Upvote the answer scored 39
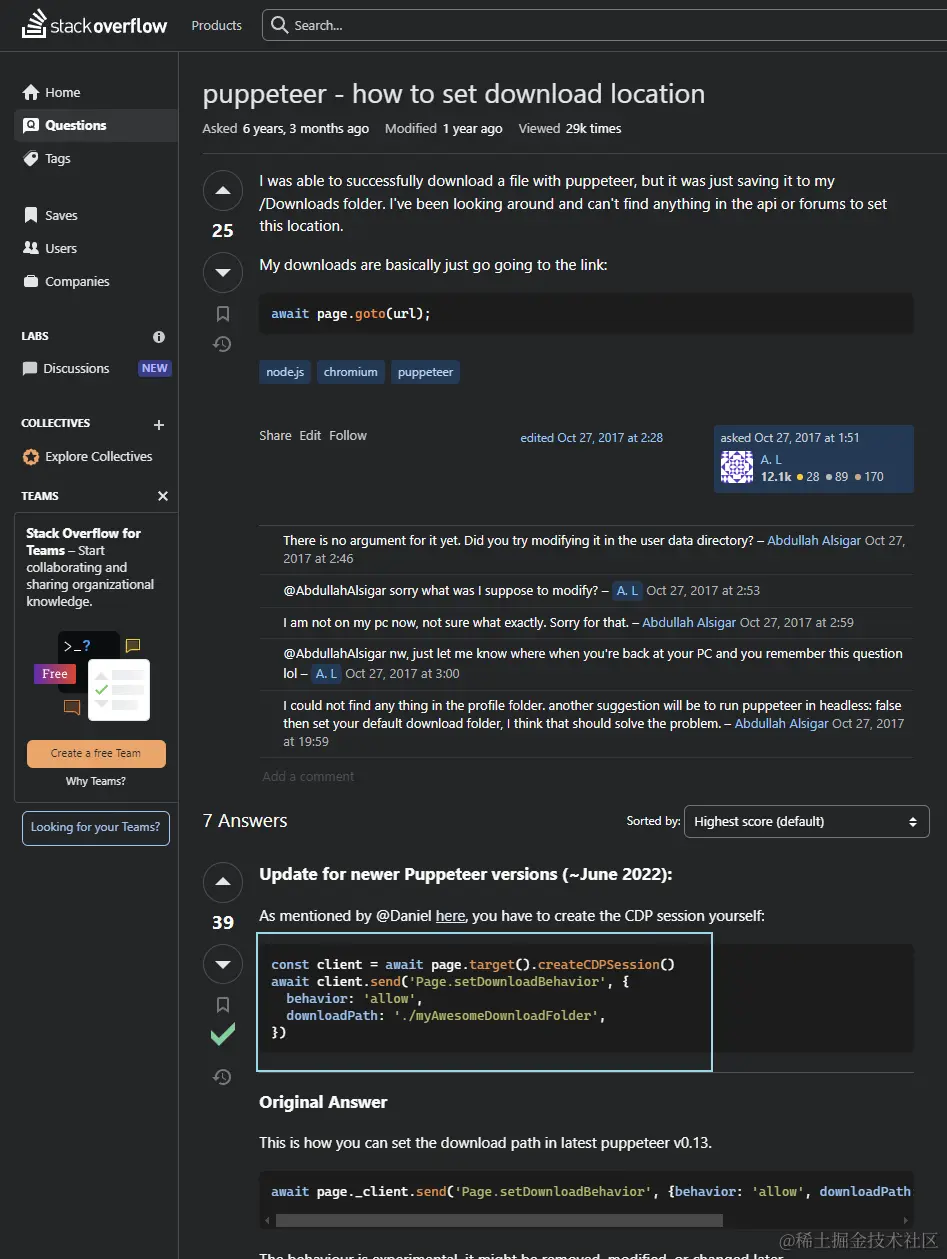This screenshot has height=1259, width=947. (x=222, y=882)
